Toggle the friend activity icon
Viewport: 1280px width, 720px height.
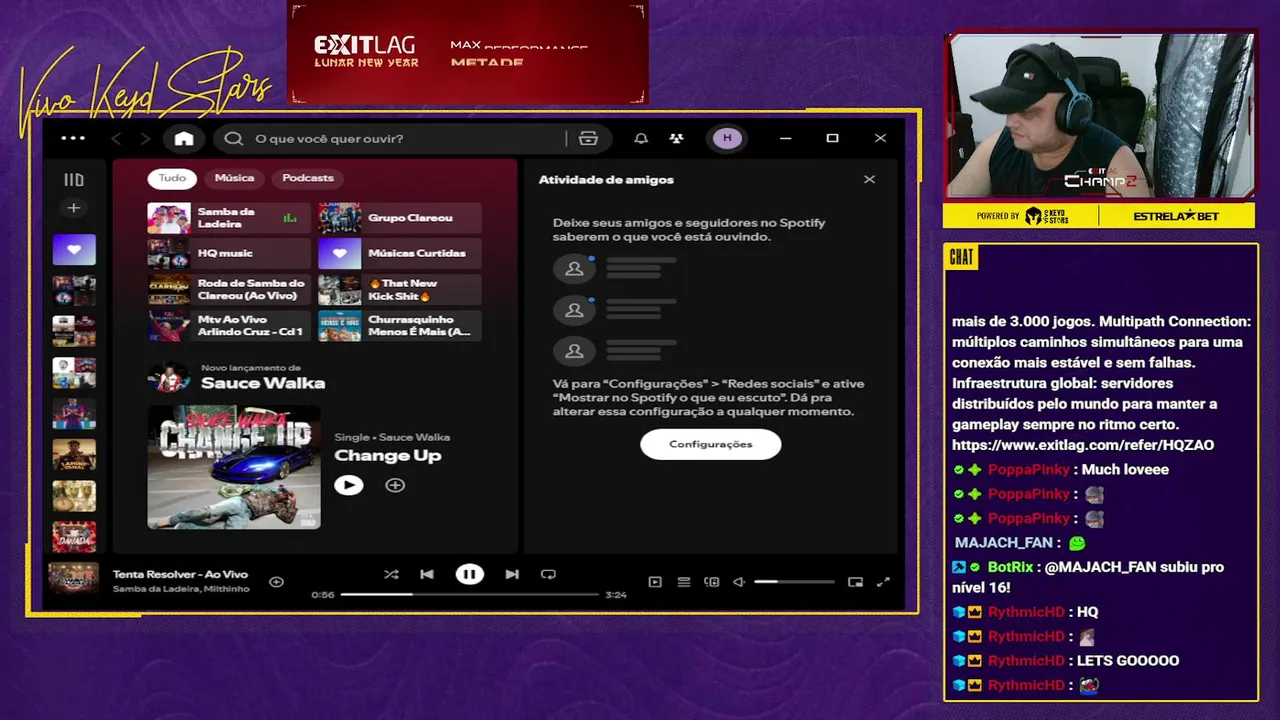coord(677,138)
